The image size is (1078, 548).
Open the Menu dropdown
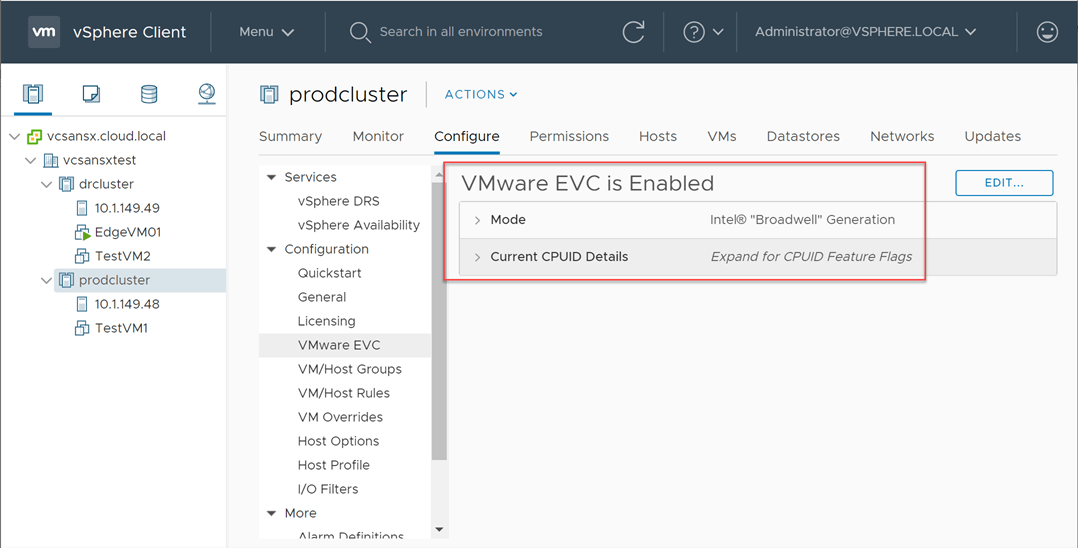267,32
